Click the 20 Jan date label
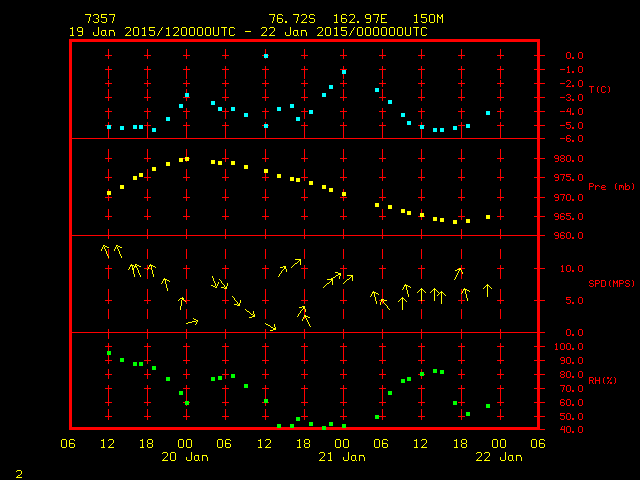Image resolution: width=640 pixels, height=480 pixels. 184,457
